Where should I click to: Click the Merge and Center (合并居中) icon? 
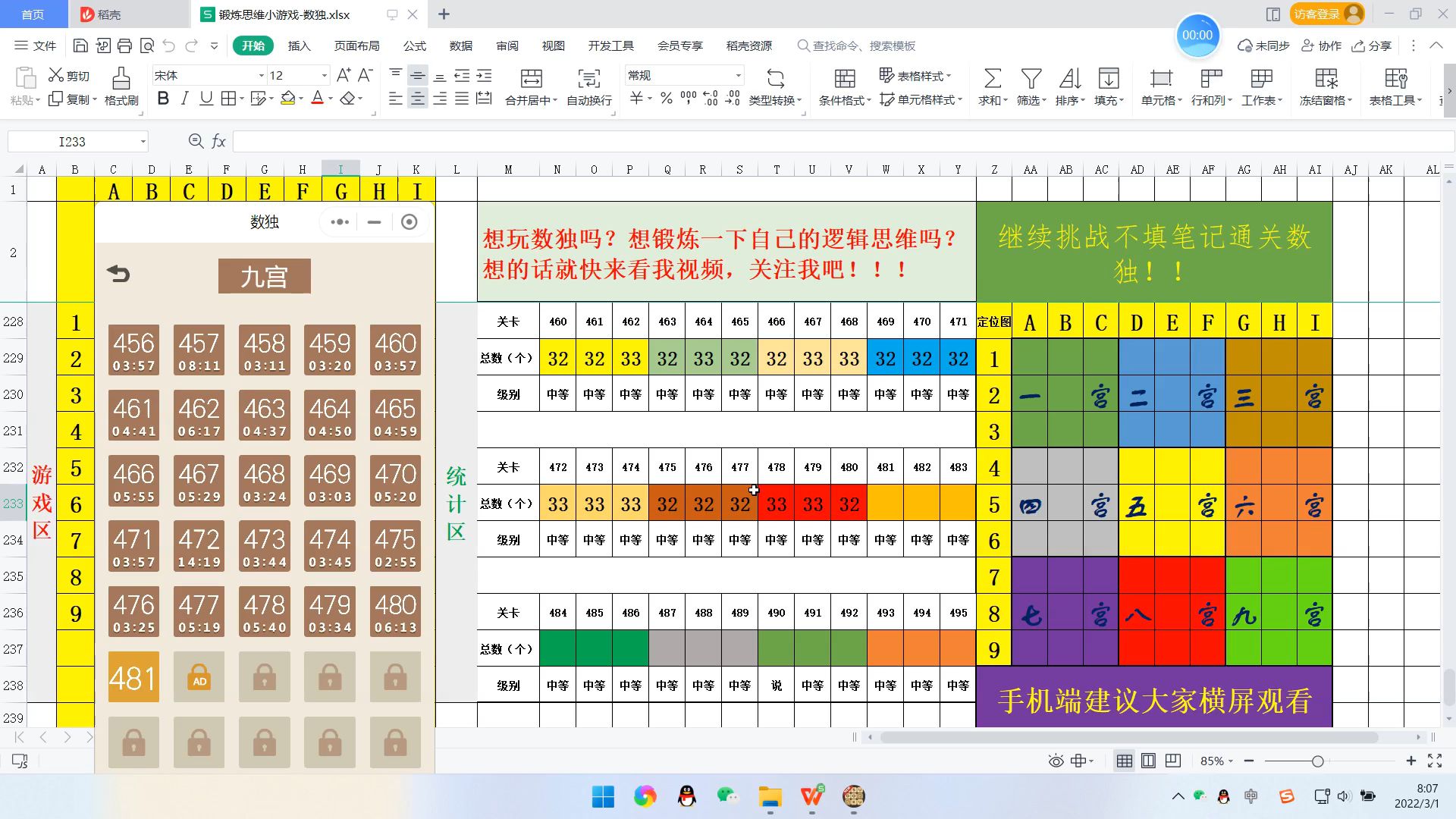pos(531,78)
